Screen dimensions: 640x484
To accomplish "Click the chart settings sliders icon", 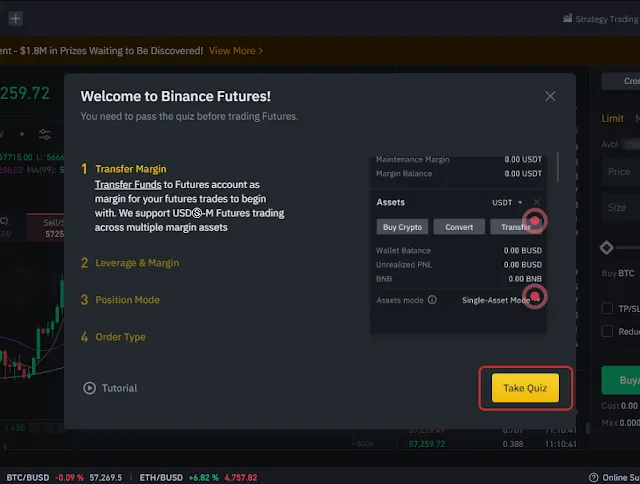I will (x=44, y=134).
